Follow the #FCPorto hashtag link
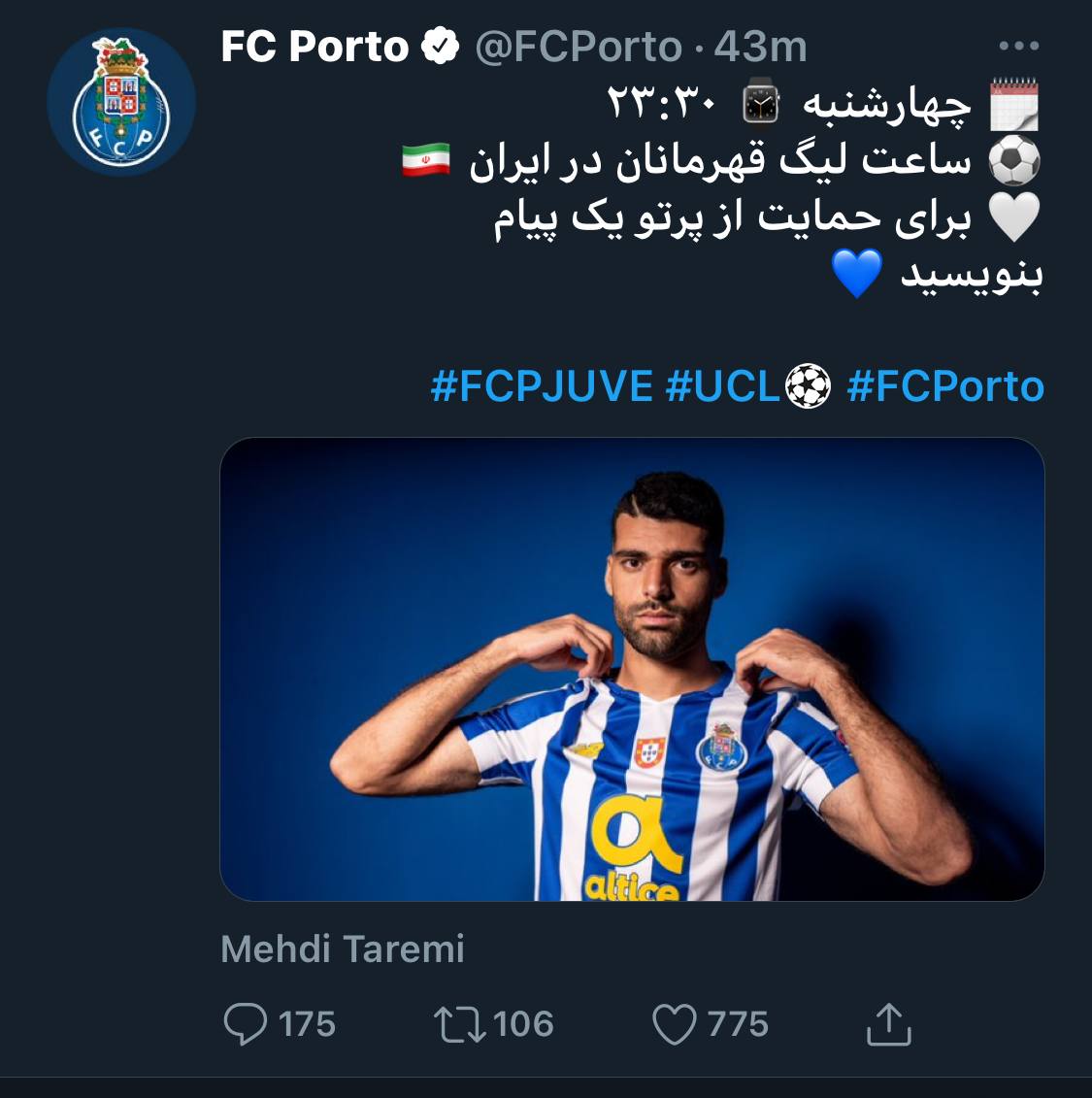This screenshot has height=1098, width=1092. click(945, 386)
